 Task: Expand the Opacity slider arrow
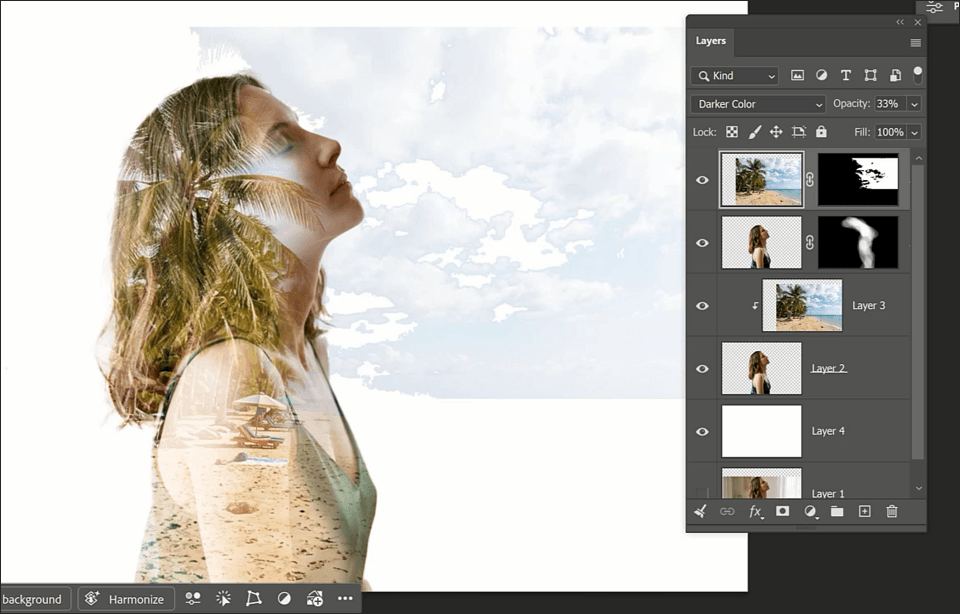[914, 104]
